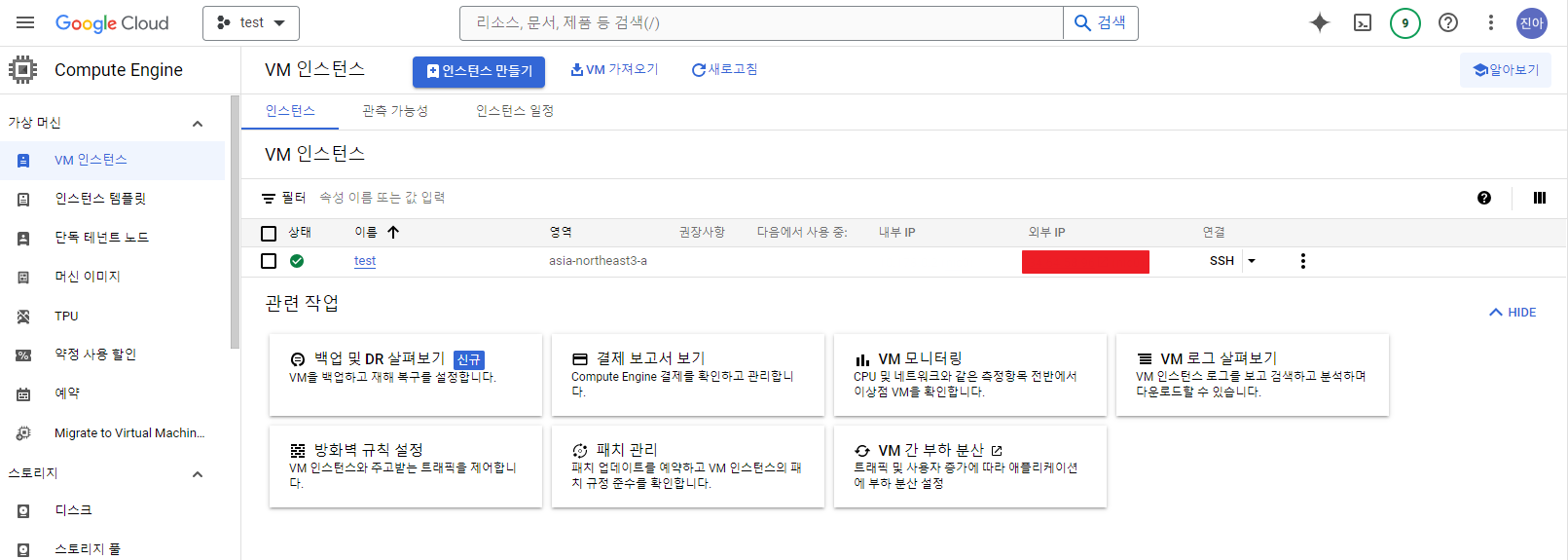Open the more actions menu for the test VM
Screen dimensions: 1568x560
click(1303, 261)
